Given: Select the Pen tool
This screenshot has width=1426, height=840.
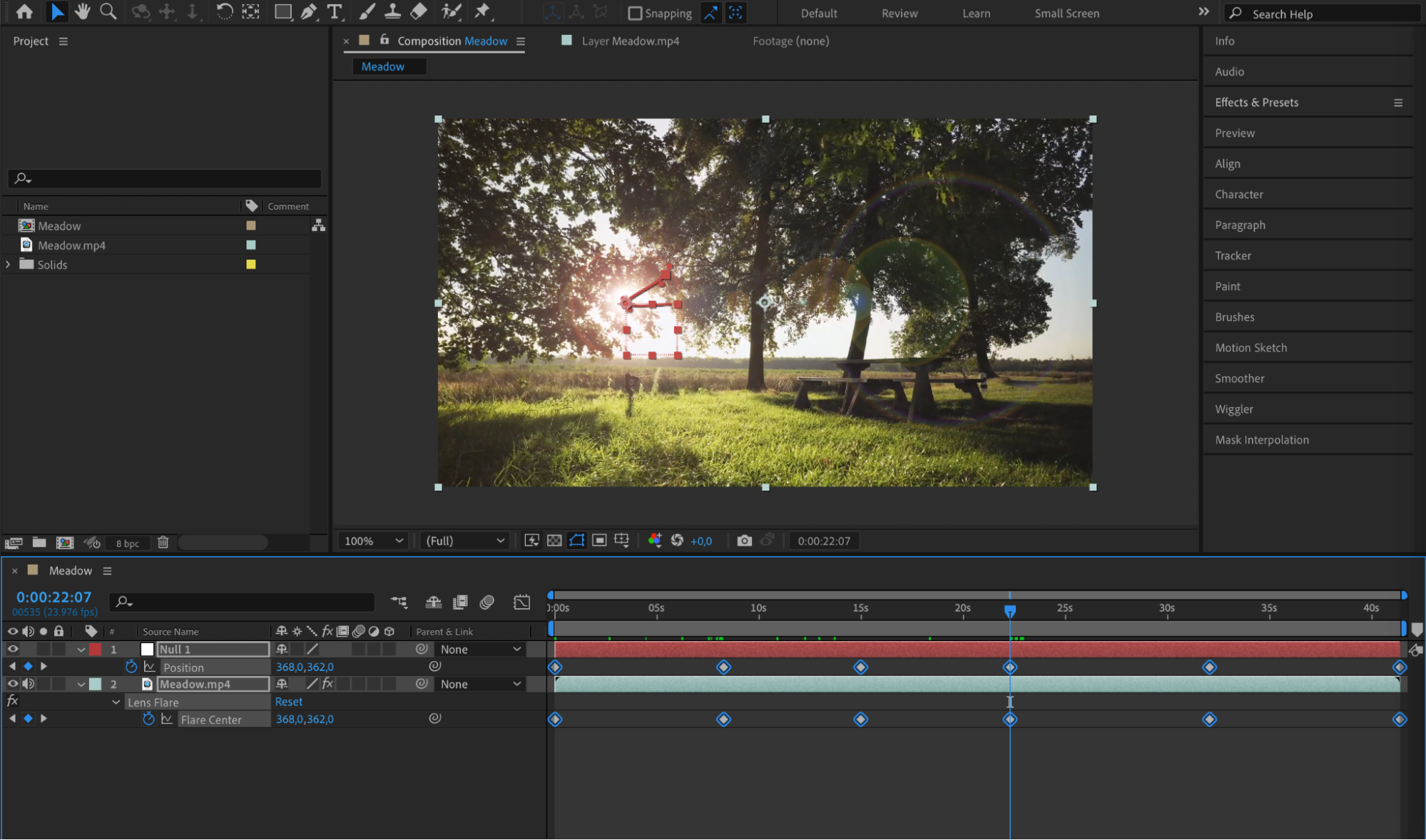Looking at the screenshot, I should [x=308, y=11].
